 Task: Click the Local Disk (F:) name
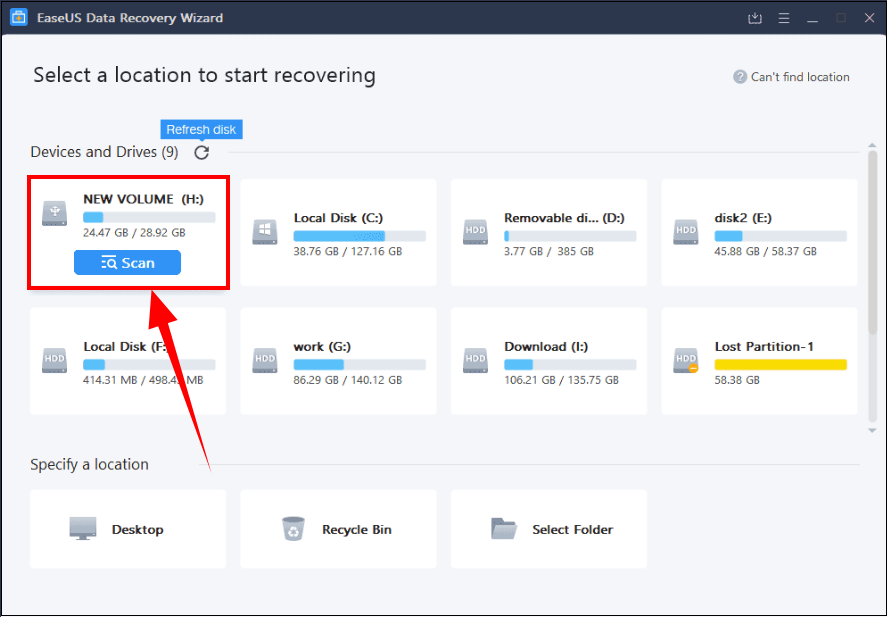[x=126, y=346]
